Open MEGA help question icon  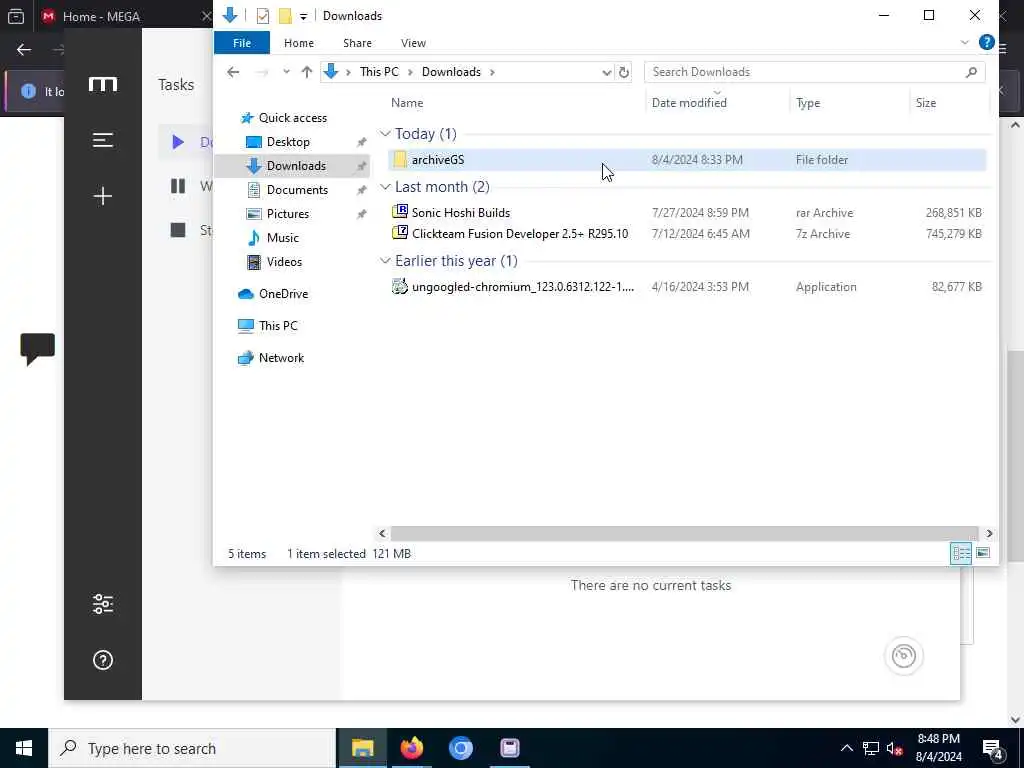click(x=103, y=660)
